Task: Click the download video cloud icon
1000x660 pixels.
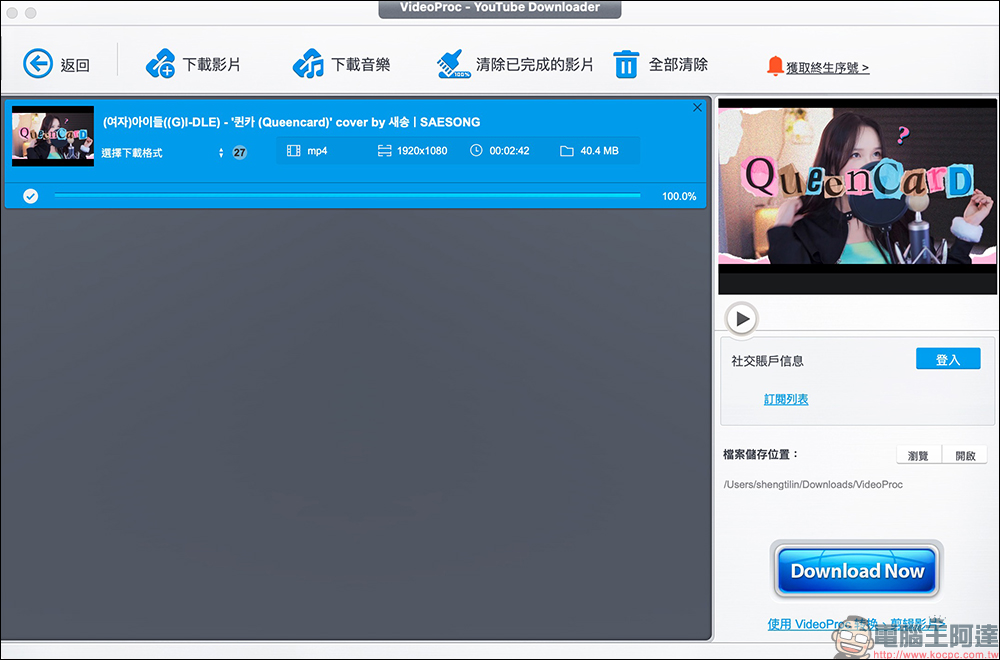Action: coord(160,65)
